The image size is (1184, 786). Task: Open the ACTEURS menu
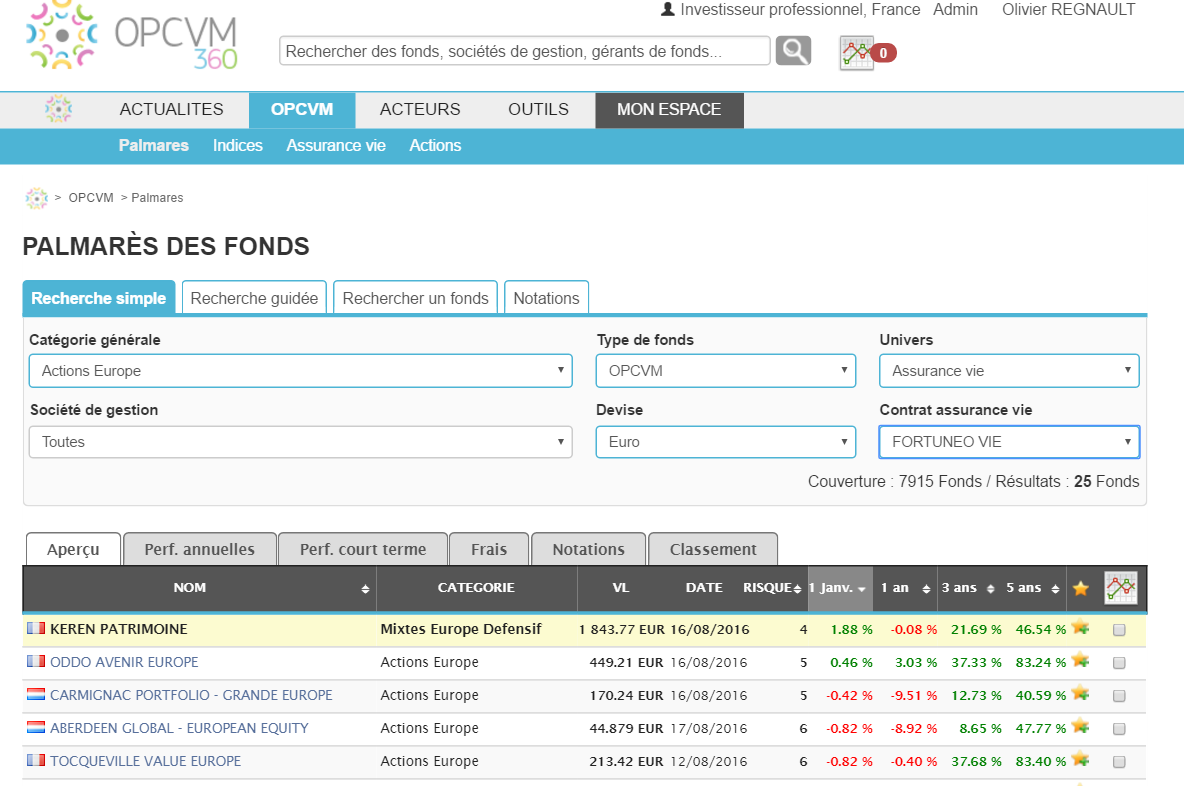[x=420, y=109]
